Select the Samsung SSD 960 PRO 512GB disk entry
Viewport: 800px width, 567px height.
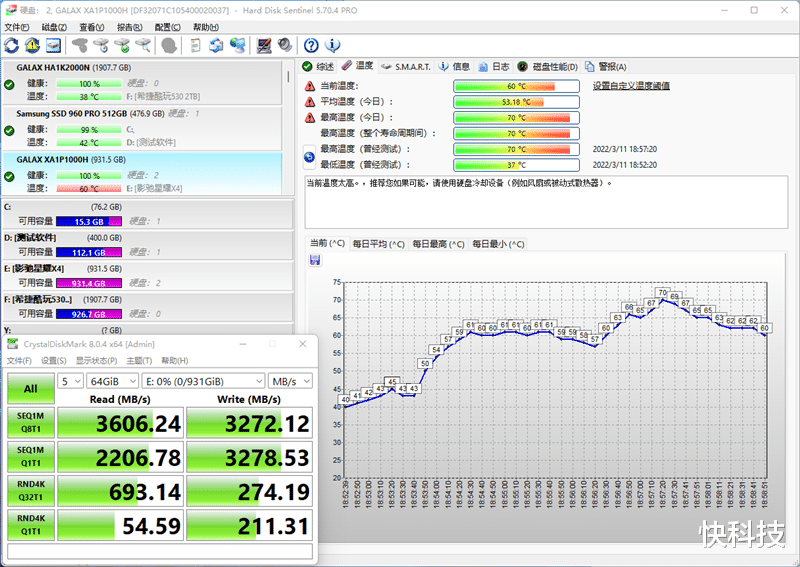point(142,128)
